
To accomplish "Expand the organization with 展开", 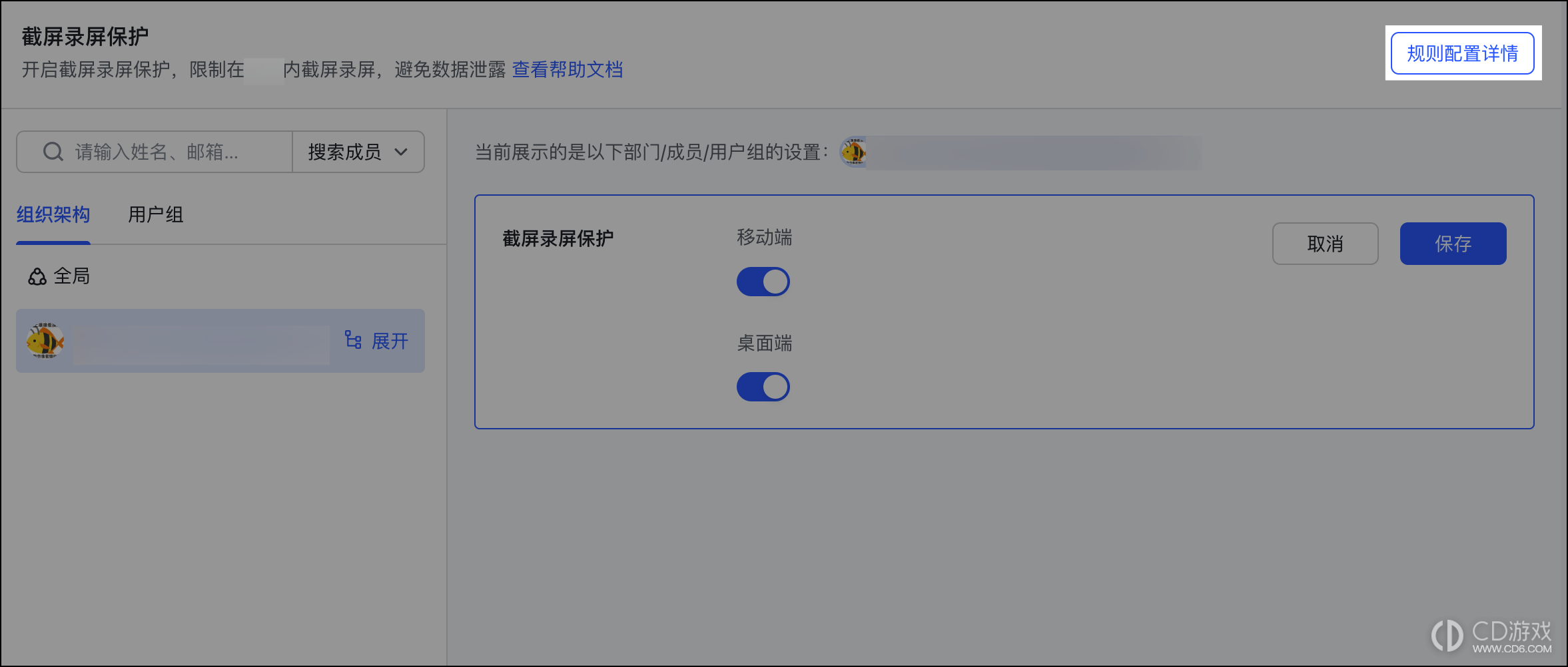I will point(390,341).
